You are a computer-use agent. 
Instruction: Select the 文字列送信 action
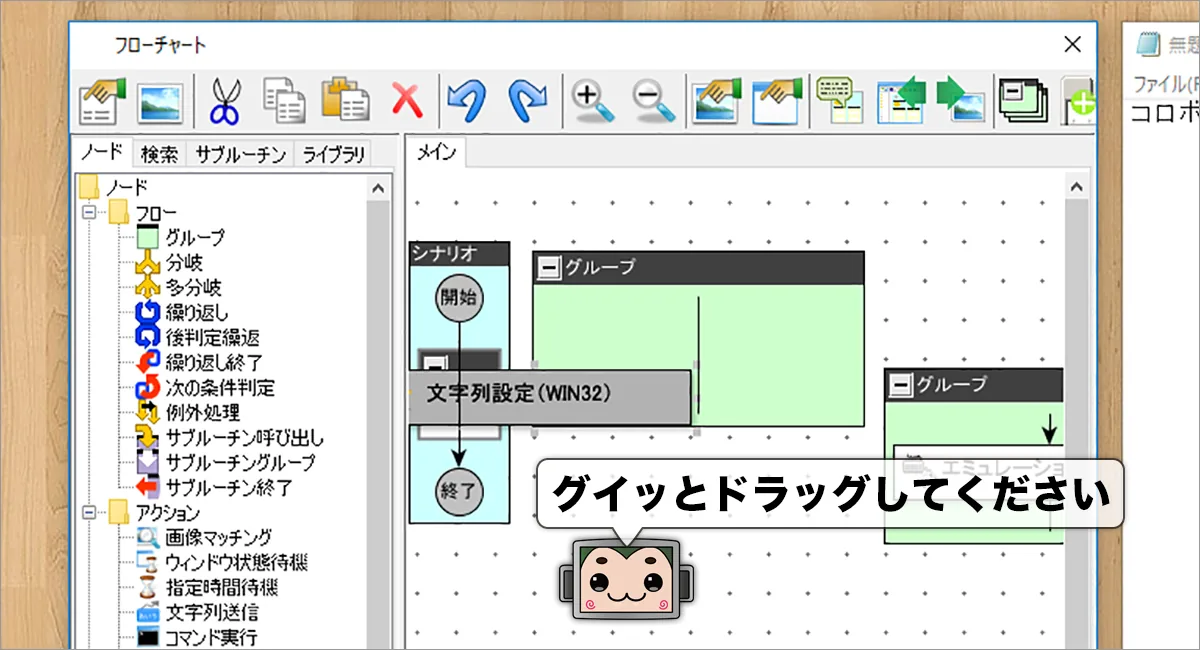tap(197, 613)
